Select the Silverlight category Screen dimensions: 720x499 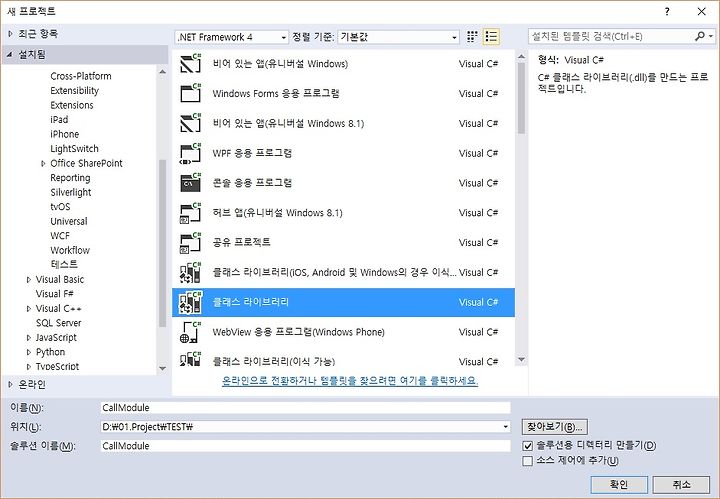71,192
